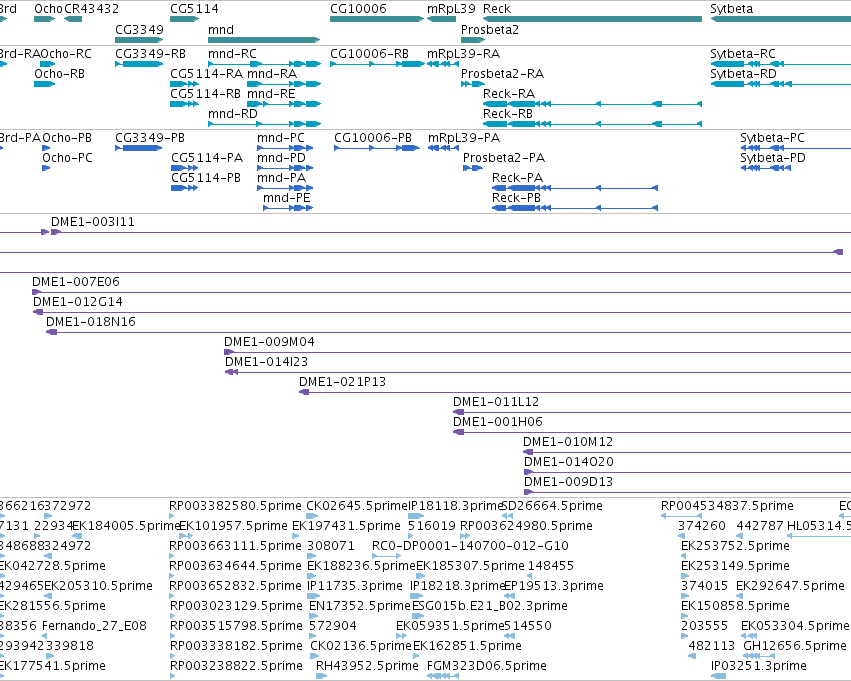Select BAC clone DME1-021P13 label
The height and width of the screenshot is (681, 851).
click(342, 382)
